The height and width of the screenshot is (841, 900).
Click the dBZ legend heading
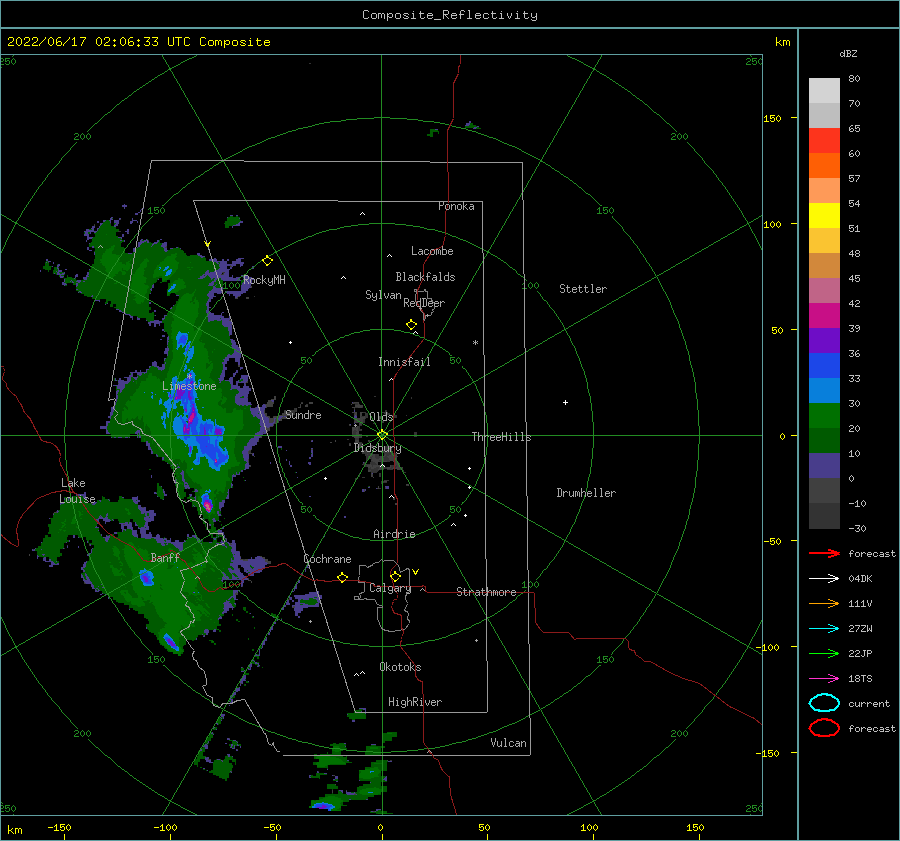[x=848, y=53]
